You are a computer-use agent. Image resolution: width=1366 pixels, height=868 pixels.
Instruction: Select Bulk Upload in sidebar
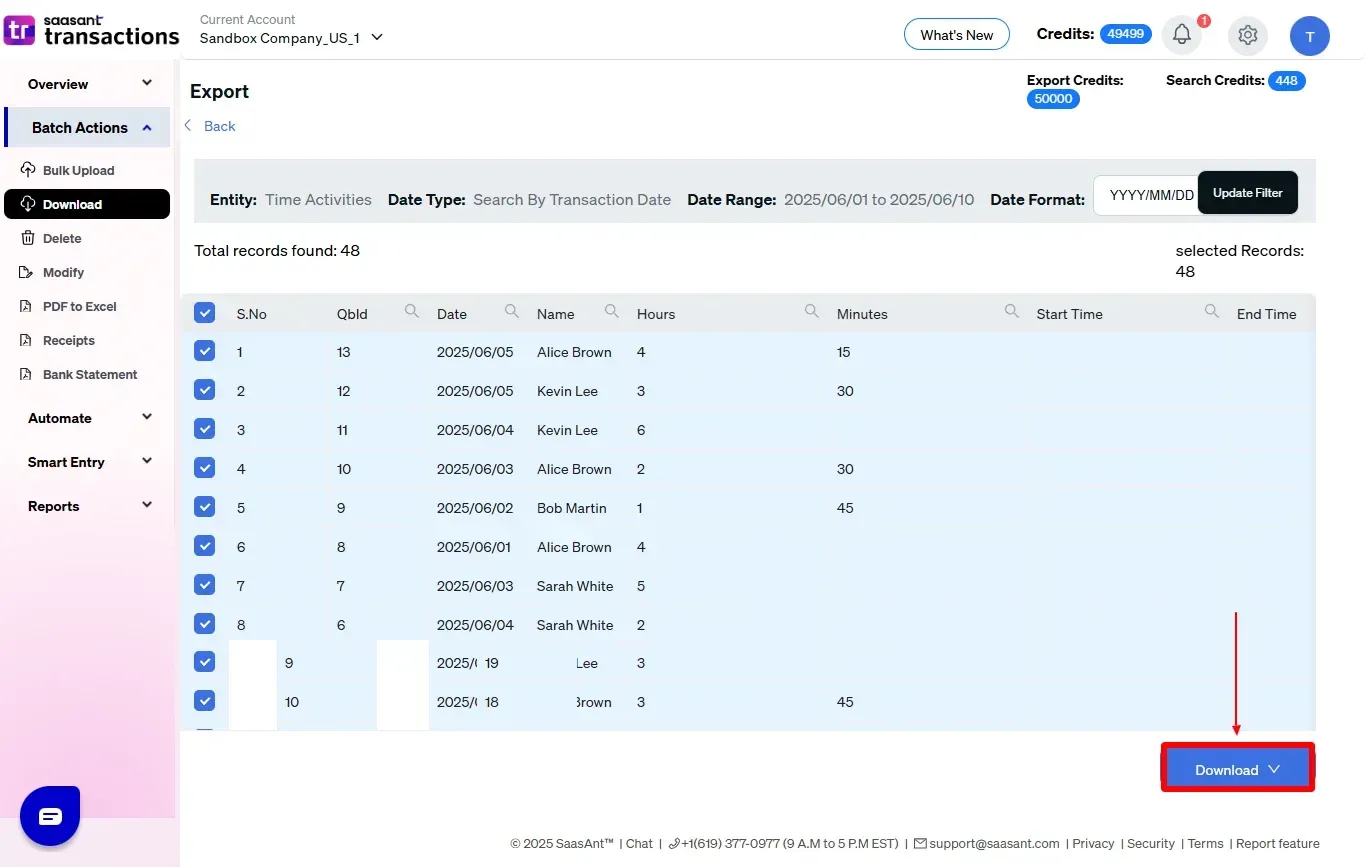click(x=78, y=170)
